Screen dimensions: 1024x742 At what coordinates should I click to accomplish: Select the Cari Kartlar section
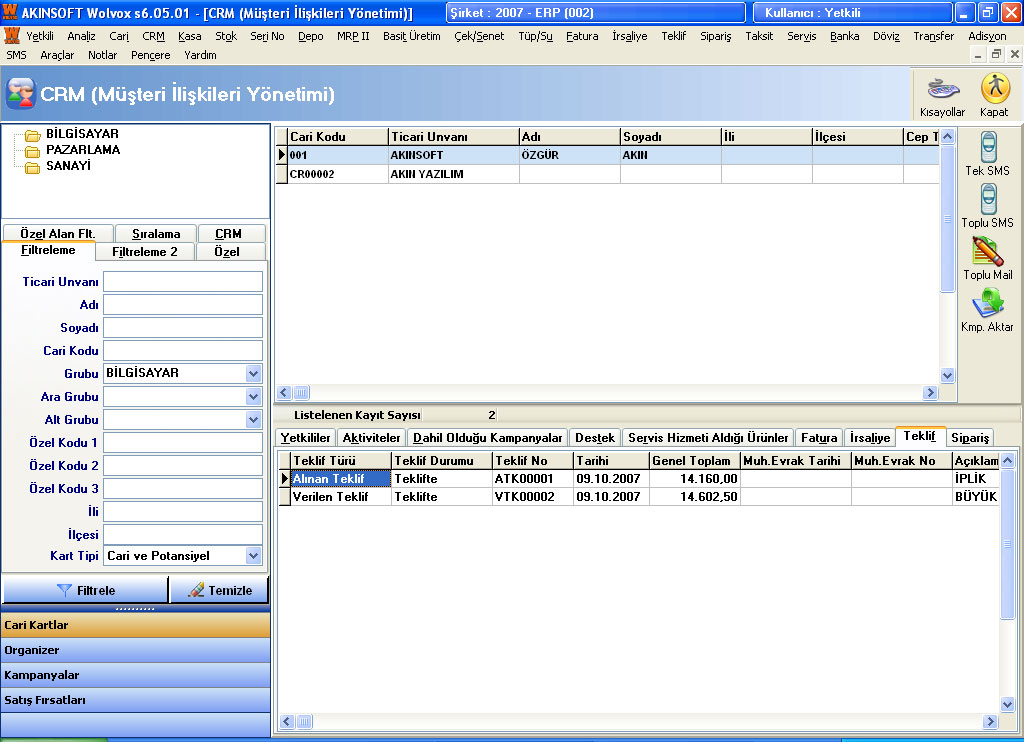pyautogui.click(x=136, y=625)
